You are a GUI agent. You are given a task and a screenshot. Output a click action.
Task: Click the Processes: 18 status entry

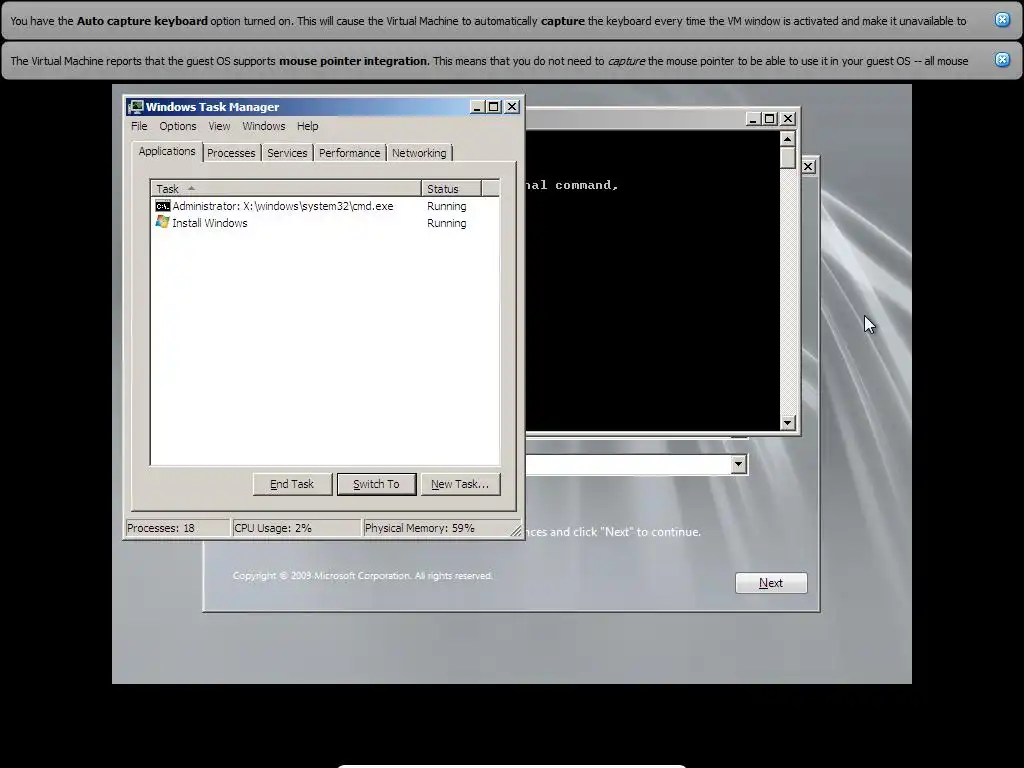(x=177, y=528)
